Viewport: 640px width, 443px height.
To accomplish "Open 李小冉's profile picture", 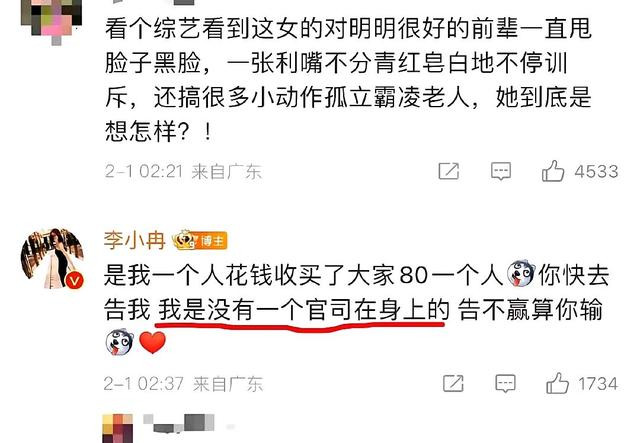I will [53, 258].
